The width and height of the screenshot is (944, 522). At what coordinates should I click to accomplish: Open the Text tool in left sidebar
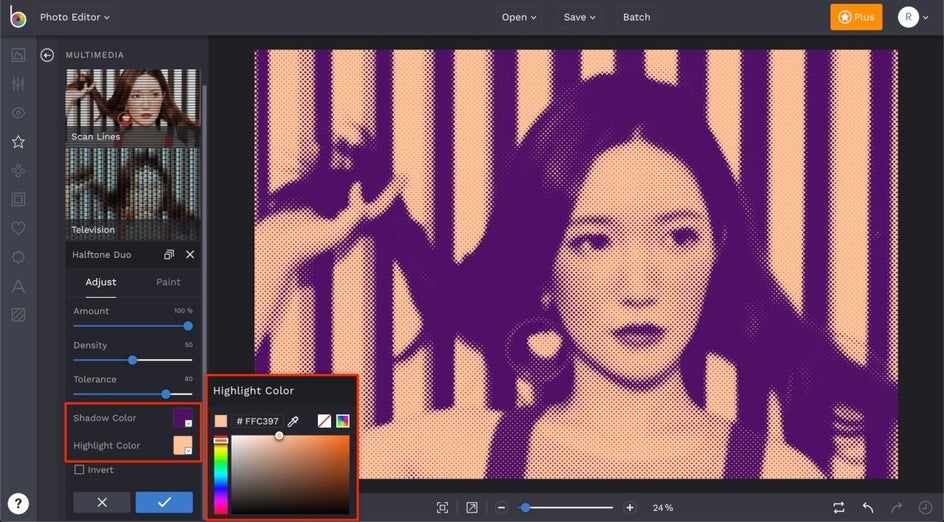point(18,286)
